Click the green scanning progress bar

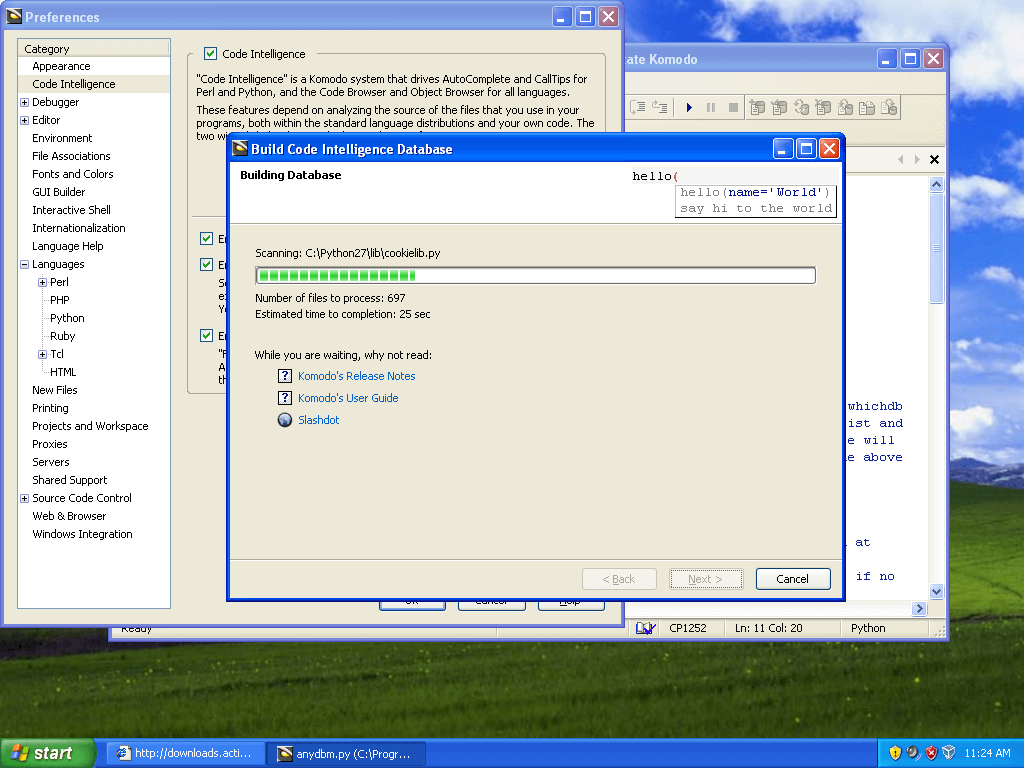[x=536, y=276]
